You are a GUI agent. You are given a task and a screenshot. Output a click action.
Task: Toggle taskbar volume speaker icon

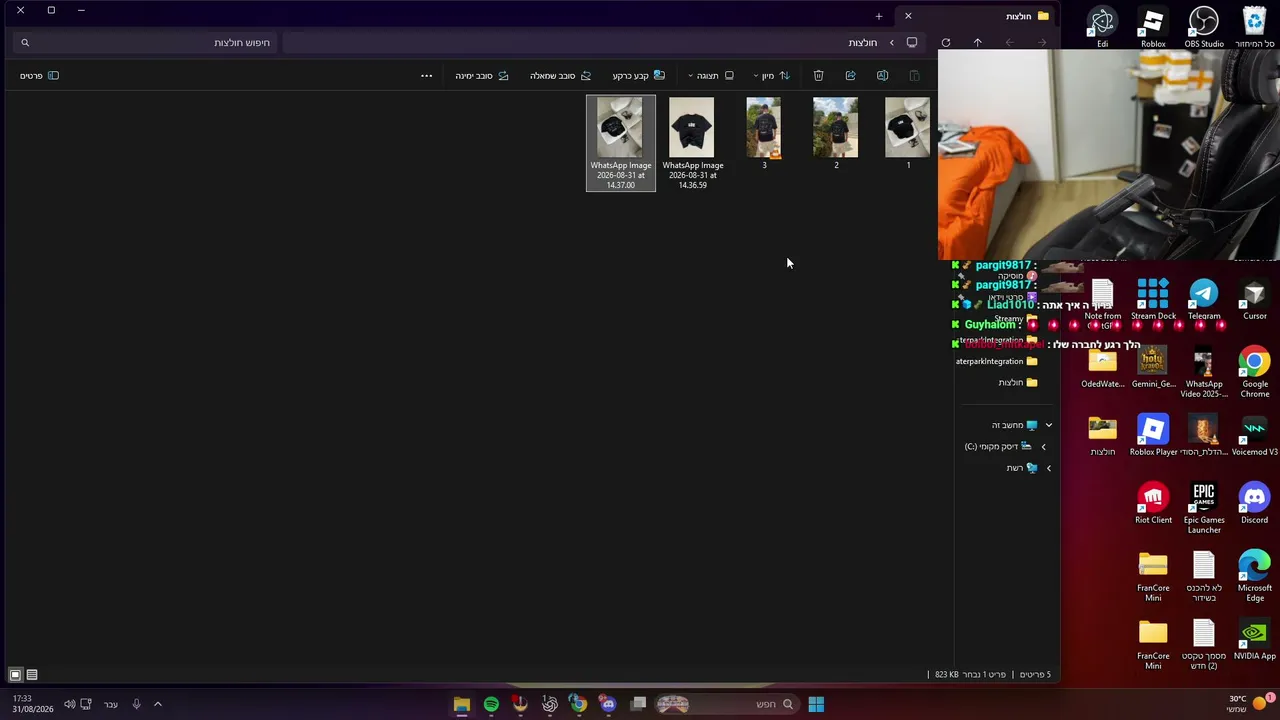69,705
